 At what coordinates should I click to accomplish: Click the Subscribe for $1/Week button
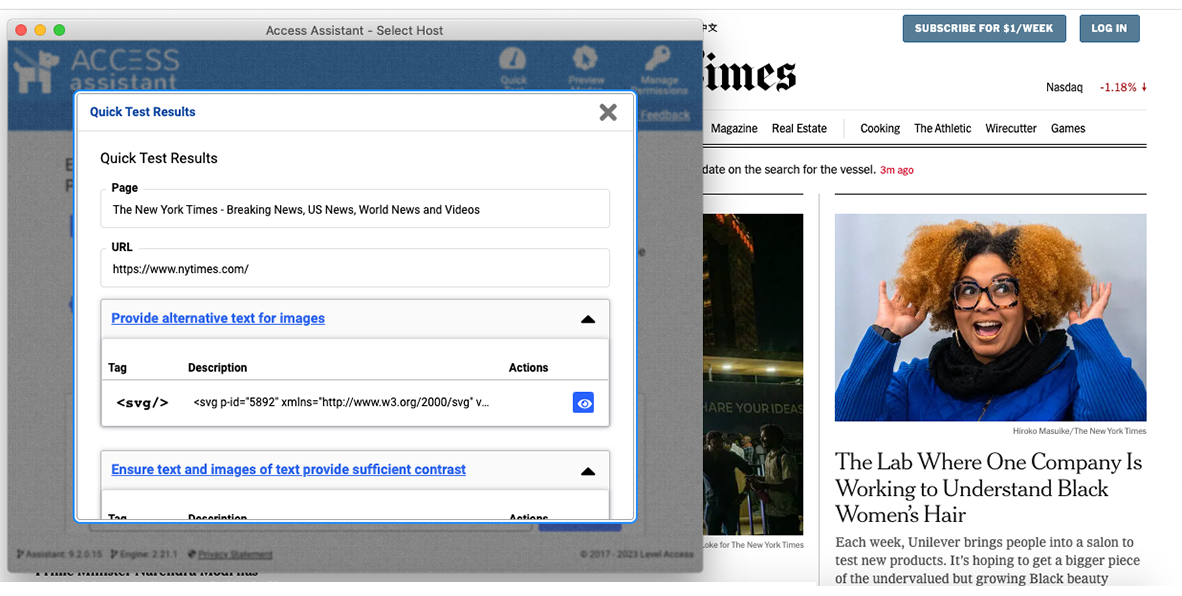click(984, 28)
